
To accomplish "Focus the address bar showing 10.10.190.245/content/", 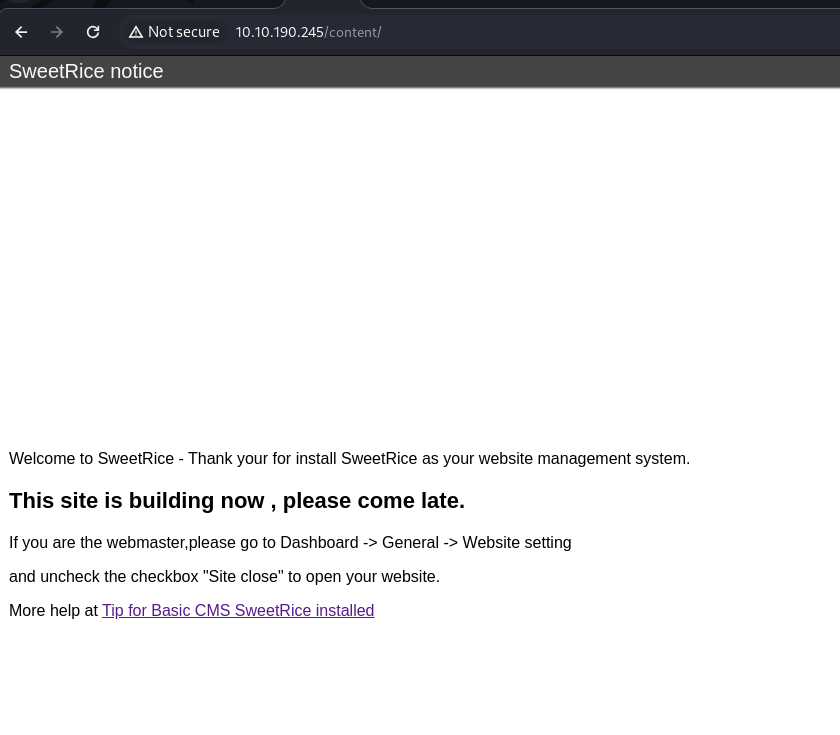I will 308,32.
